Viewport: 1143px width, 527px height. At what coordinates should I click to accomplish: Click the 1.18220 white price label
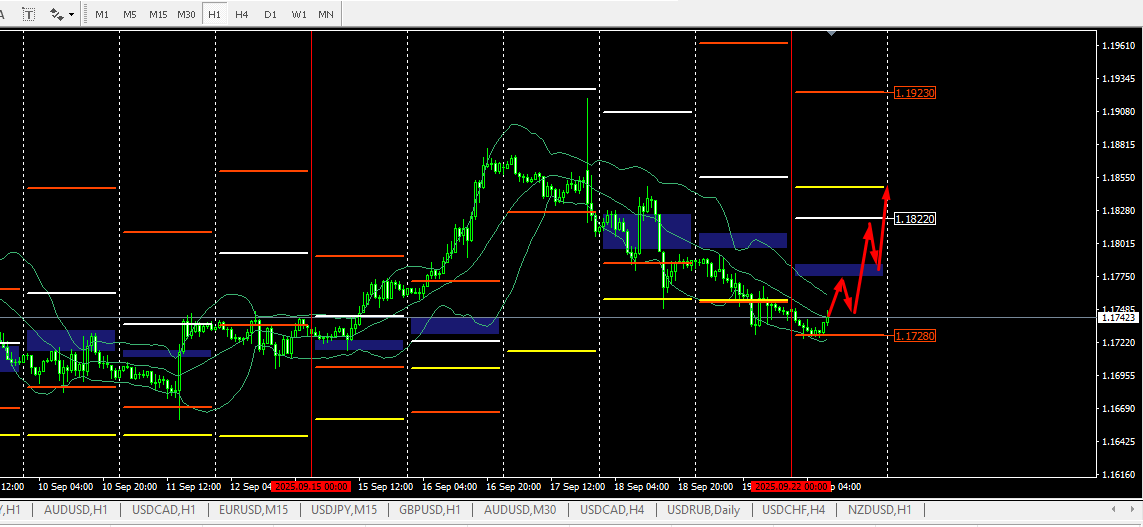point(914,219)
